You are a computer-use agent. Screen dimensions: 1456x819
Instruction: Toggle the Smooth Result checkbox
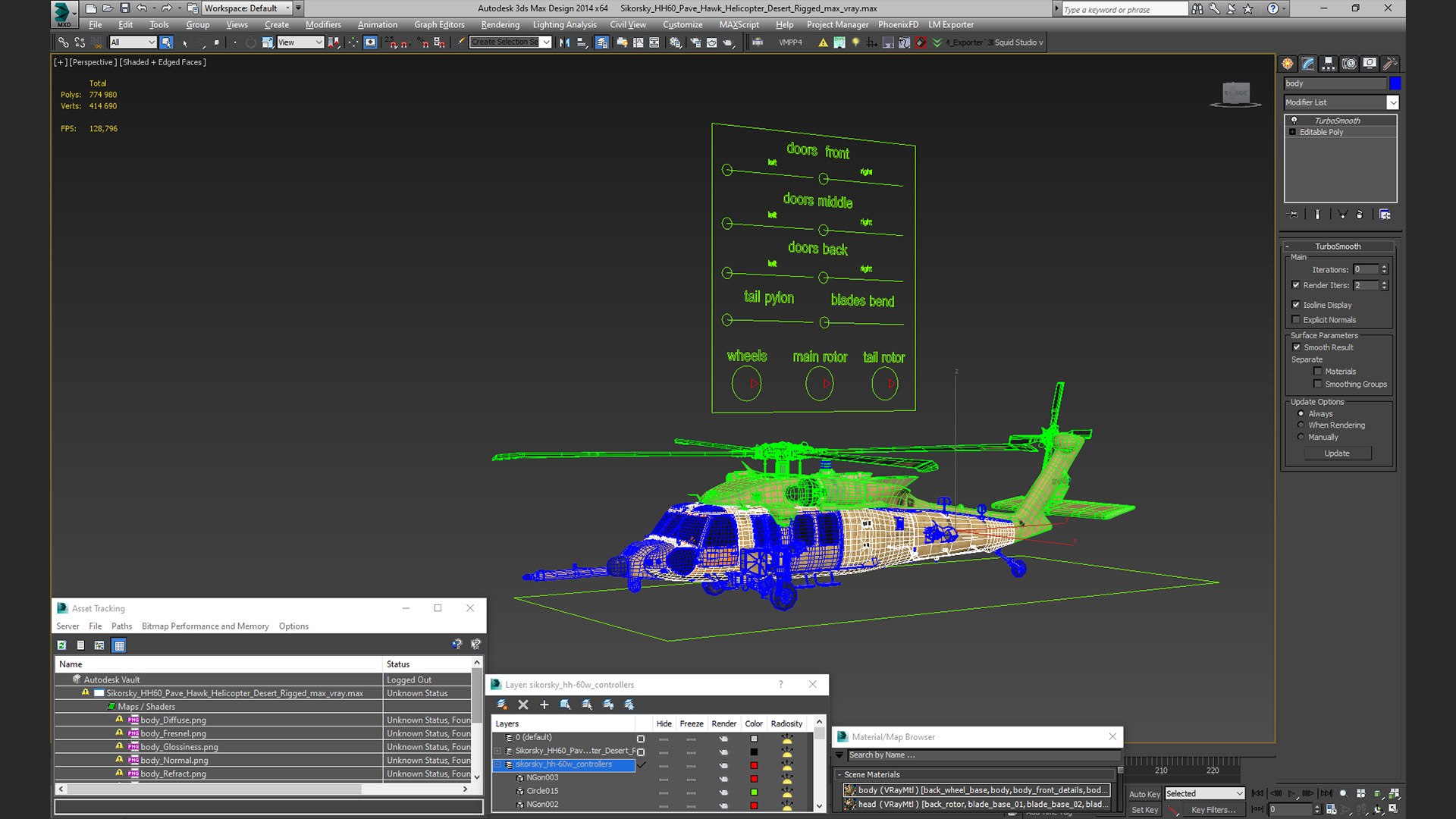coord(1297,347)
